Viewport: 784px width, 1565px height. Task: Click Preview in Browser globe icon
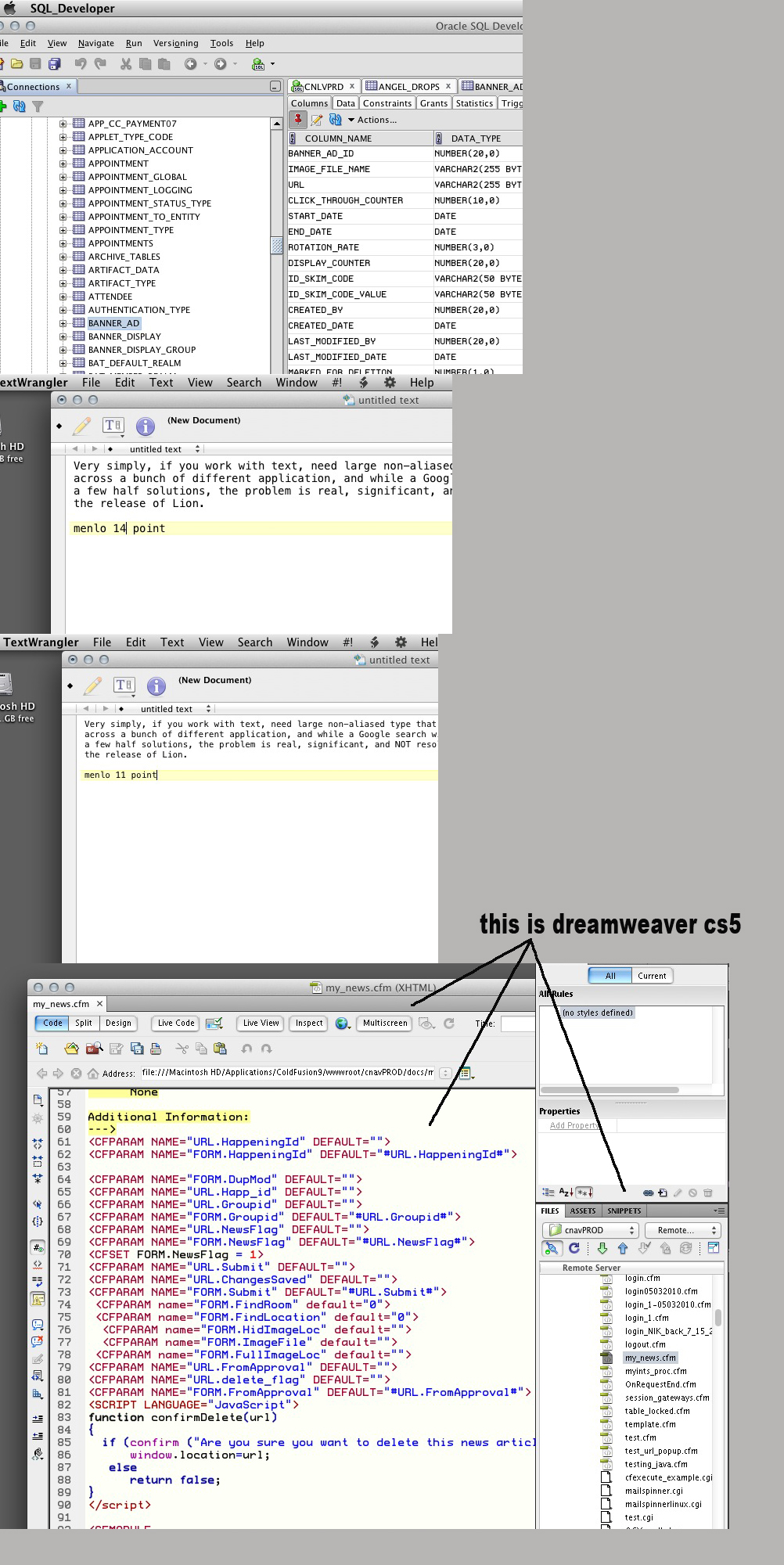pyautogui.click(x=343, y=1023)
